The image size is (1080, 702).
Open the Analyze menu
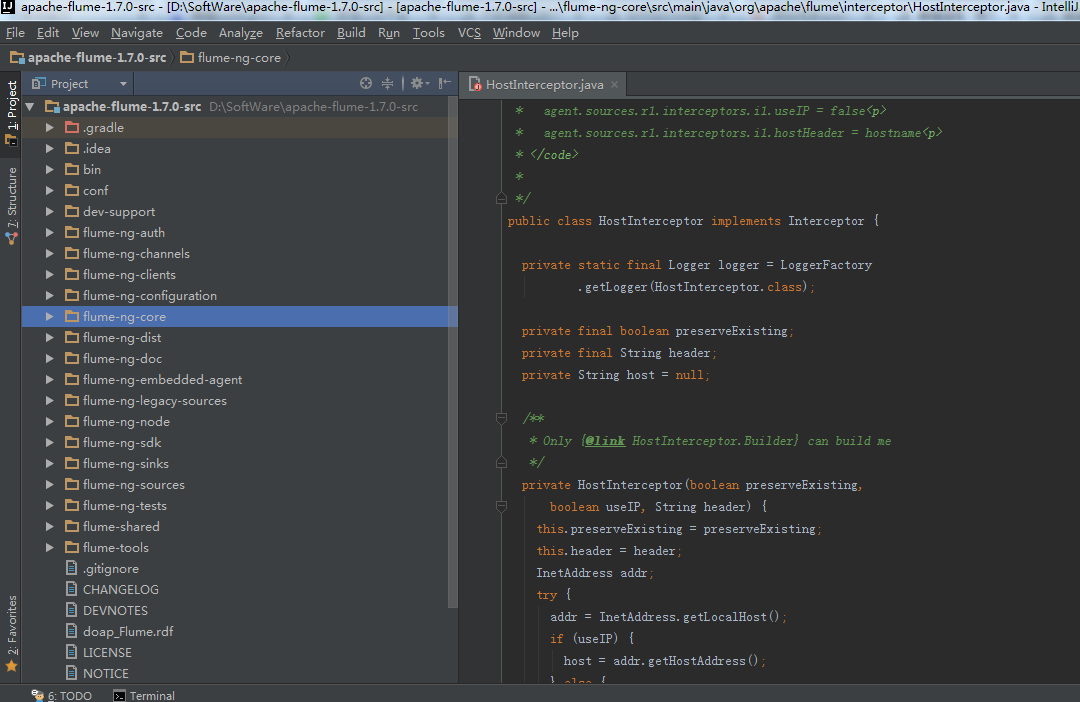240,32
